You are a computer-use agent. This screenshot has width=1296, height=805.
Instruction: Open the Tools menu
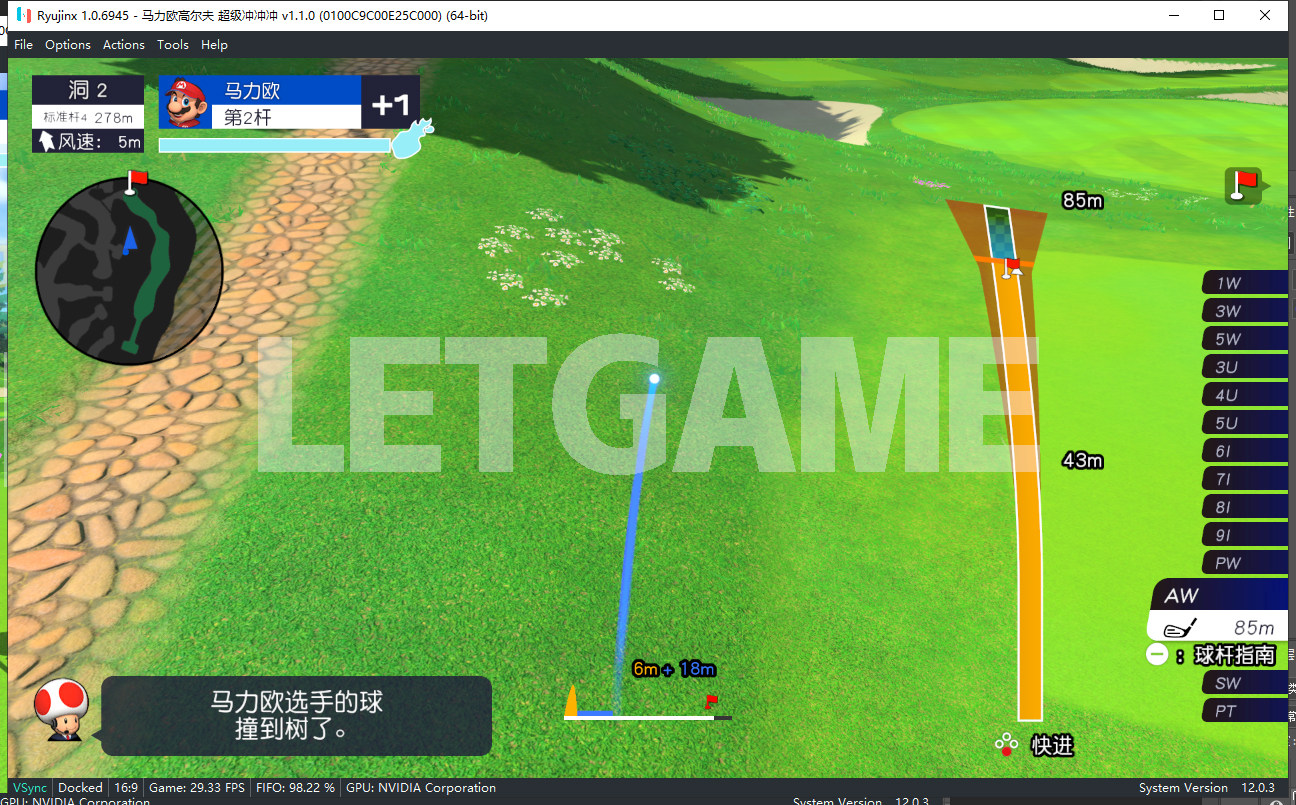pos(173,44)
